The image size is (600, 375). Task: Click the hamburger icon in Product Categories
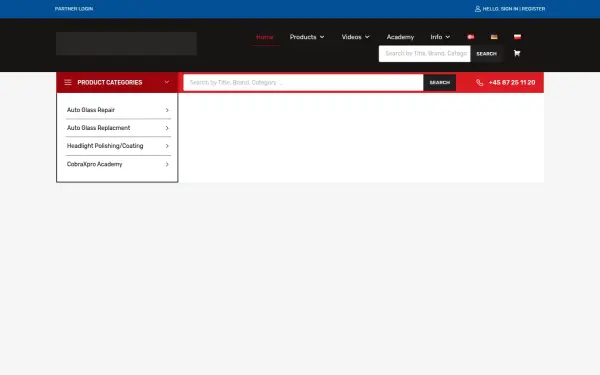coord(68,82)
